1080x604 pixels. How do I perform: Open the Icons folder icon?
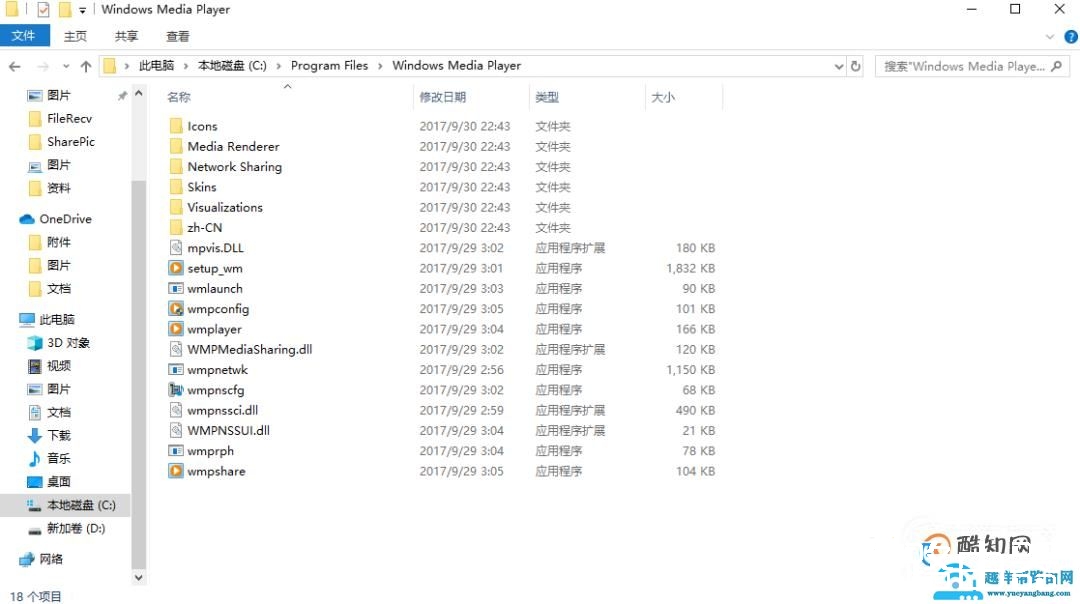pos(176,126)
